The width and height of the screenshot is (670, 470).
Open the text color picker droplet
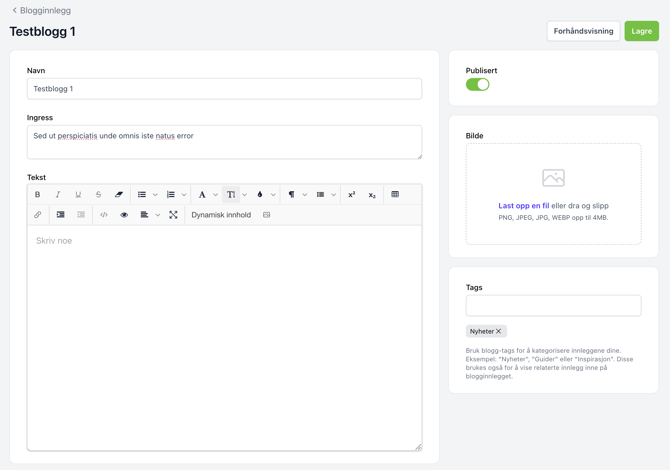click(x=260, y=195)
